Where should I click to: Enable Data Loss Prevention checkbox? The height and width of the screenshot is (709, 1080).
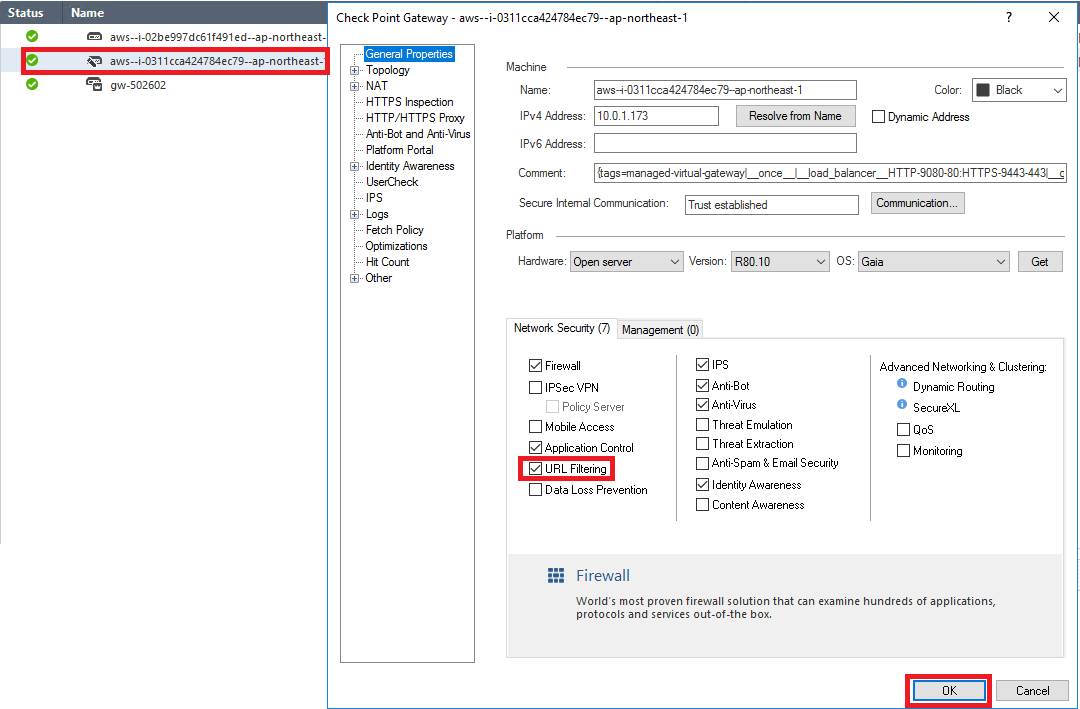(x=535, y=490)
